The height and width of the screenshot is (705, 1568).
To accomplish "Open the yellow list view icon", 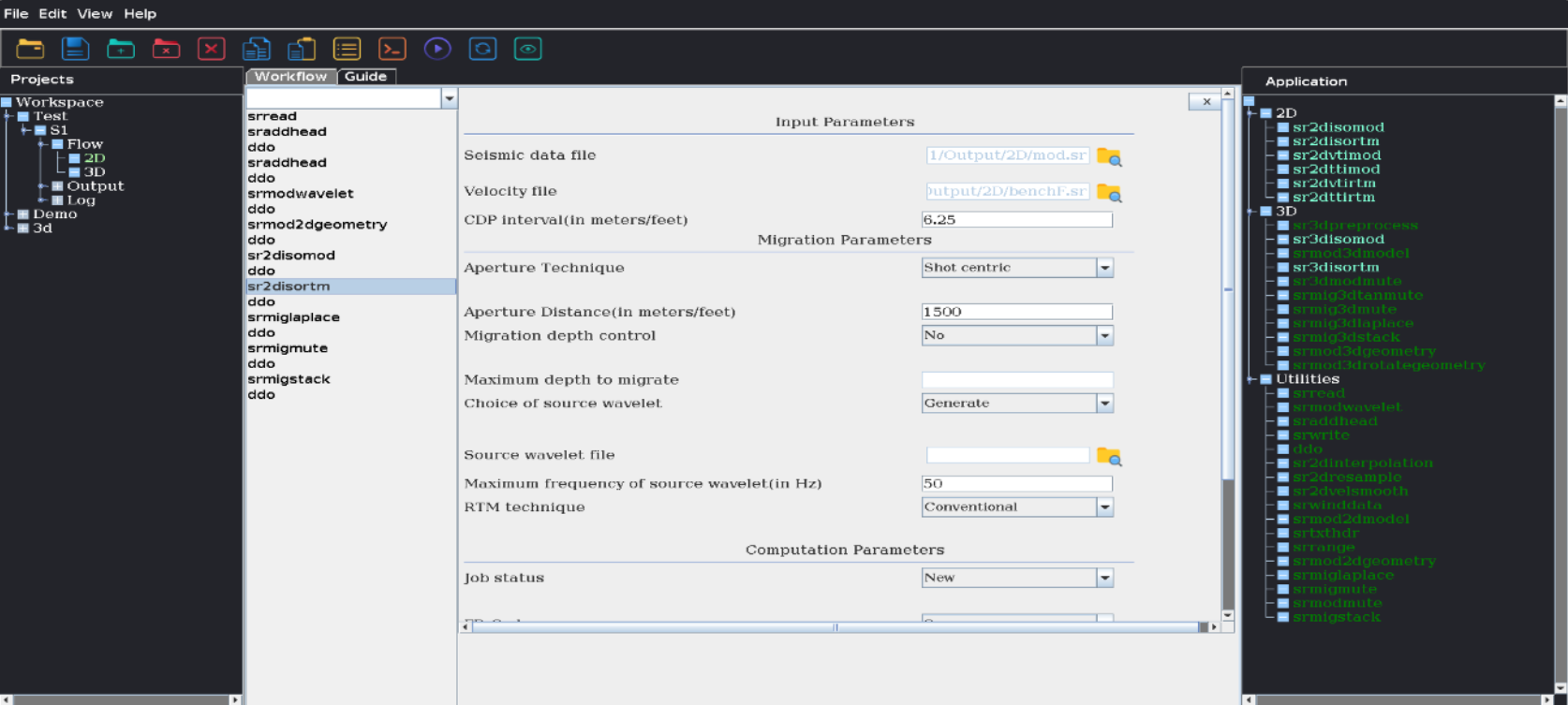I will coord(347,49).
